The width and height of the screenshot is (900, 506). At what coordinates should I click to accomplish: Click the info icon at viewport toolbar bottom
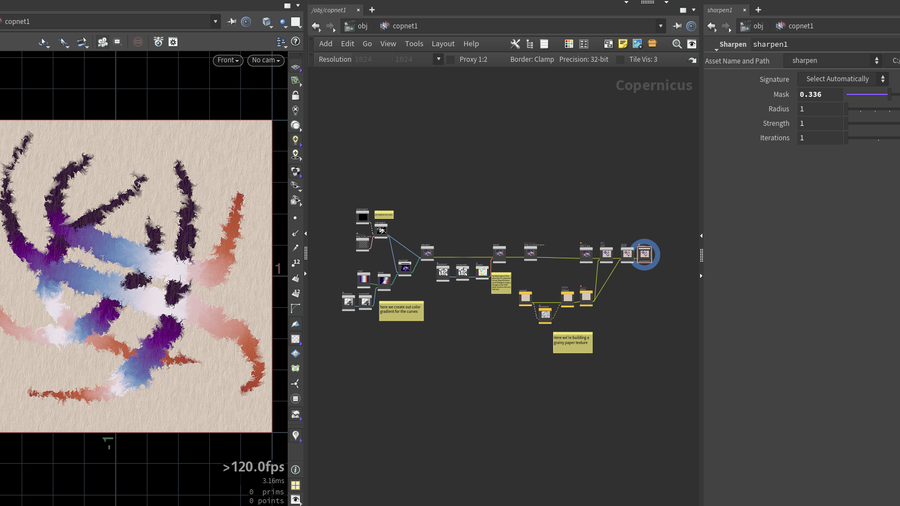(295, 469)
